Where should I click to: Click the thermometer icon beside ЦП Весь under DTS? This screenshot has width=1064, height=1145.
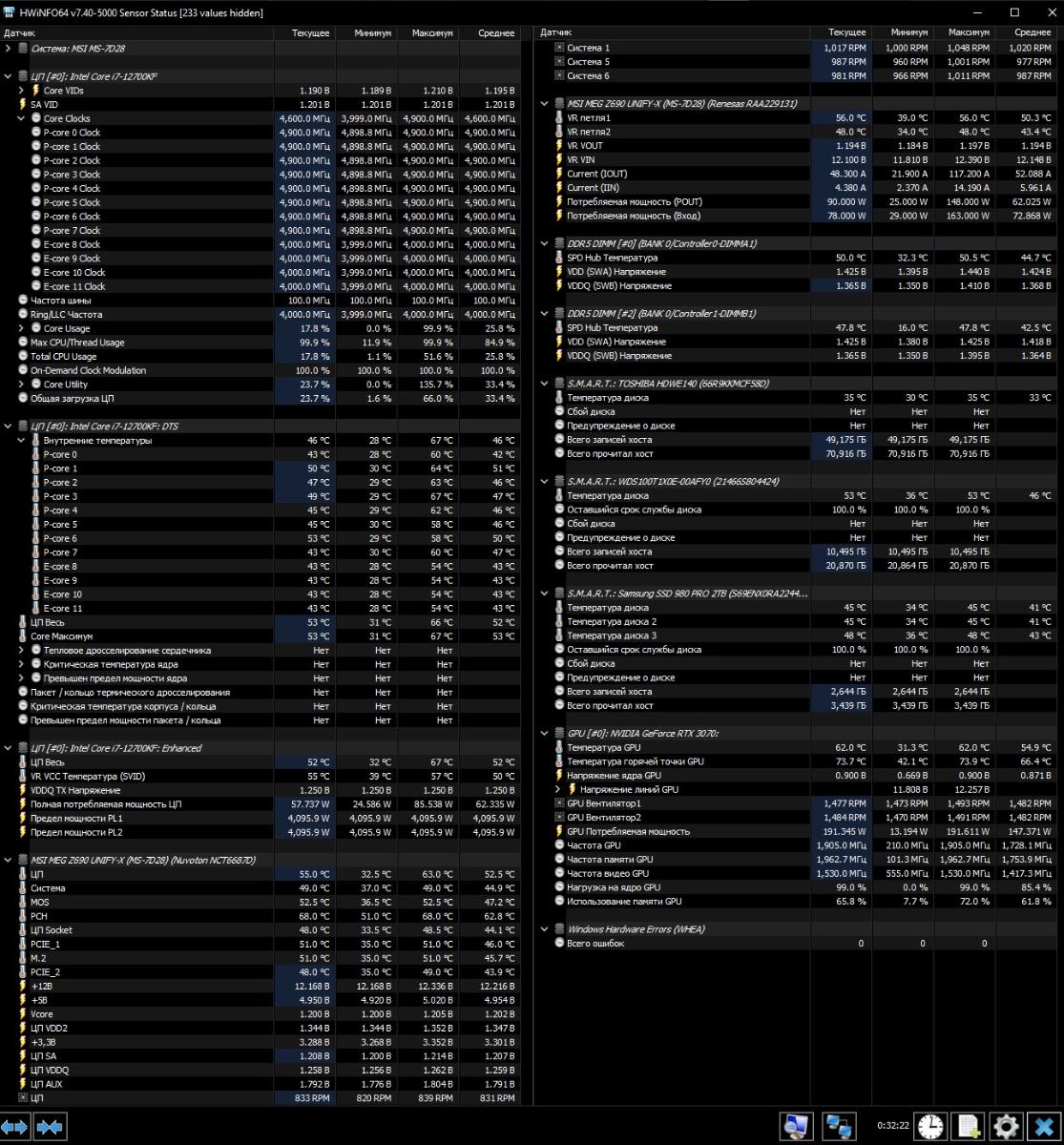click(23, 622)
